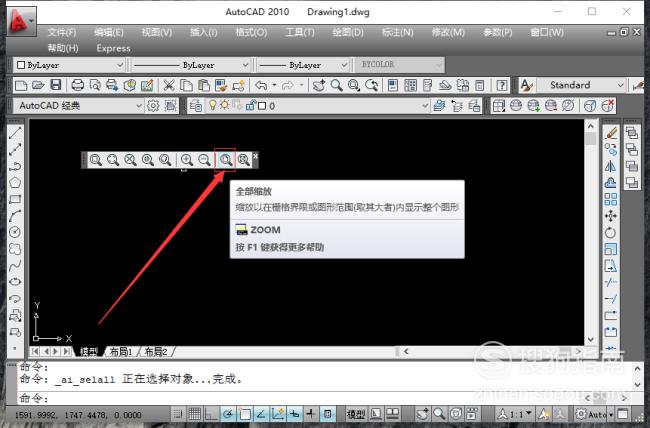650x428 pixels.
Task: Click Zoom Out minus magnifier icon
Action: point(204,160)
